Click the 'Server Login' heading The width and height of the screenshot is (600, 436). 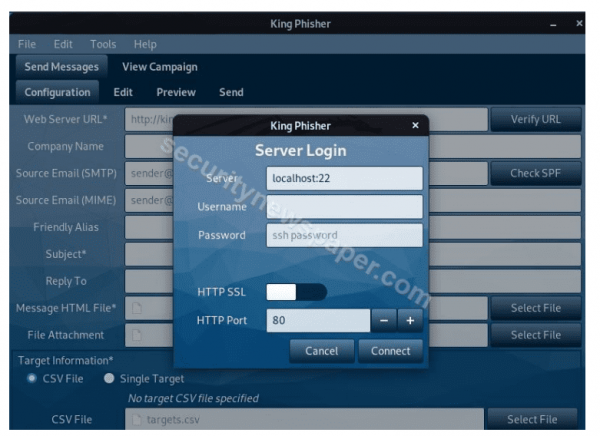point(301,150)
